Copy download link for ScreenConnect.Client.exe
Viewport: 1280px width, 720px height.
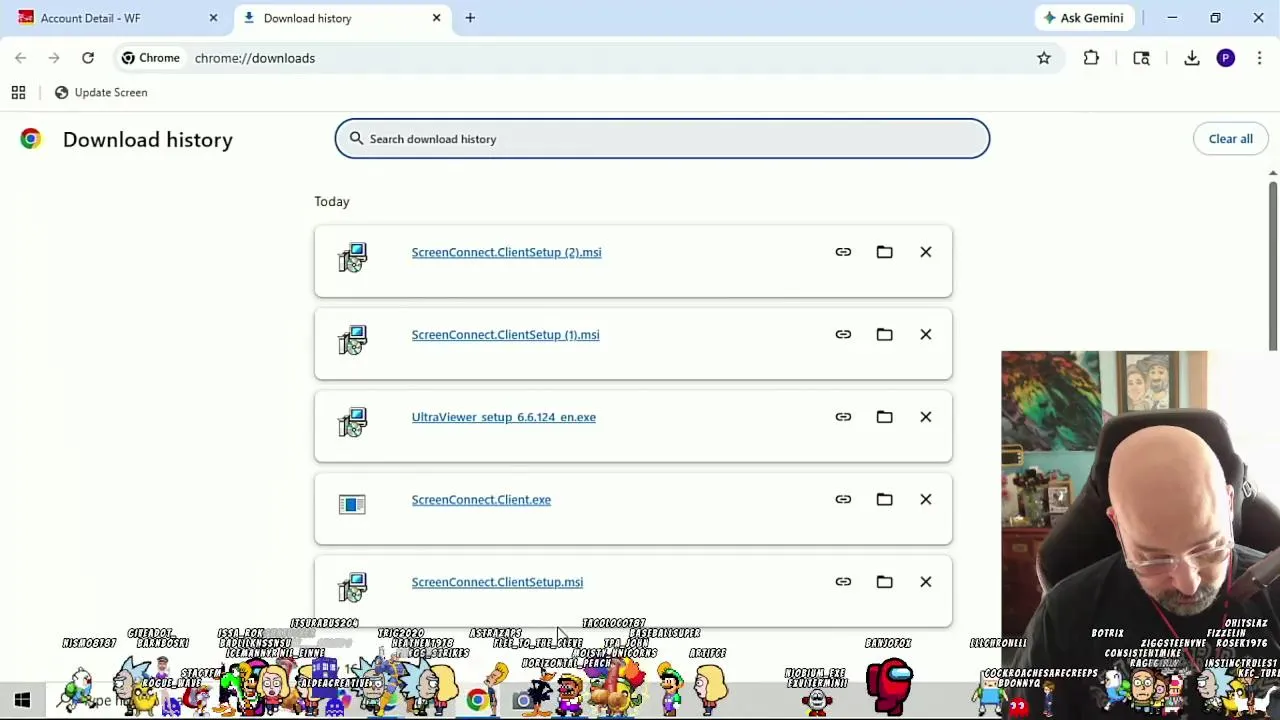[x=843, y=499]
